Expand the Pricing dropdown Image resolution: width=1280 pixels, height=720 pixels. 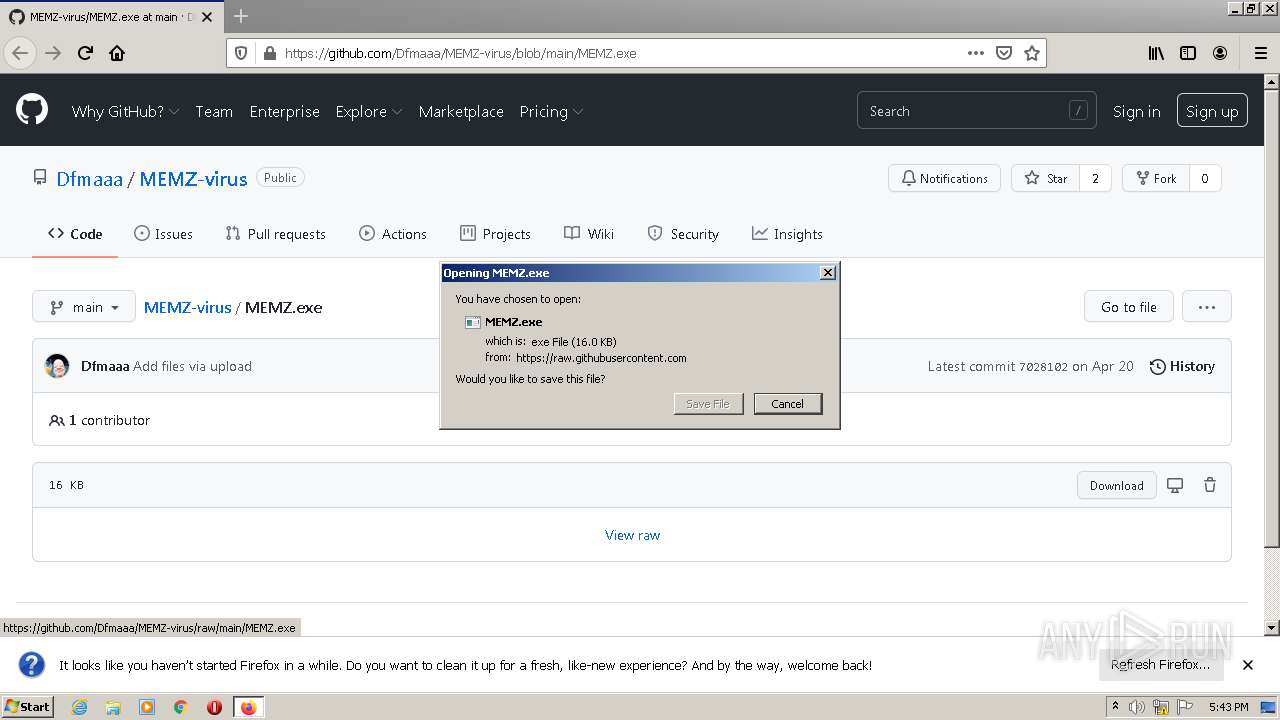coord(551,111)
